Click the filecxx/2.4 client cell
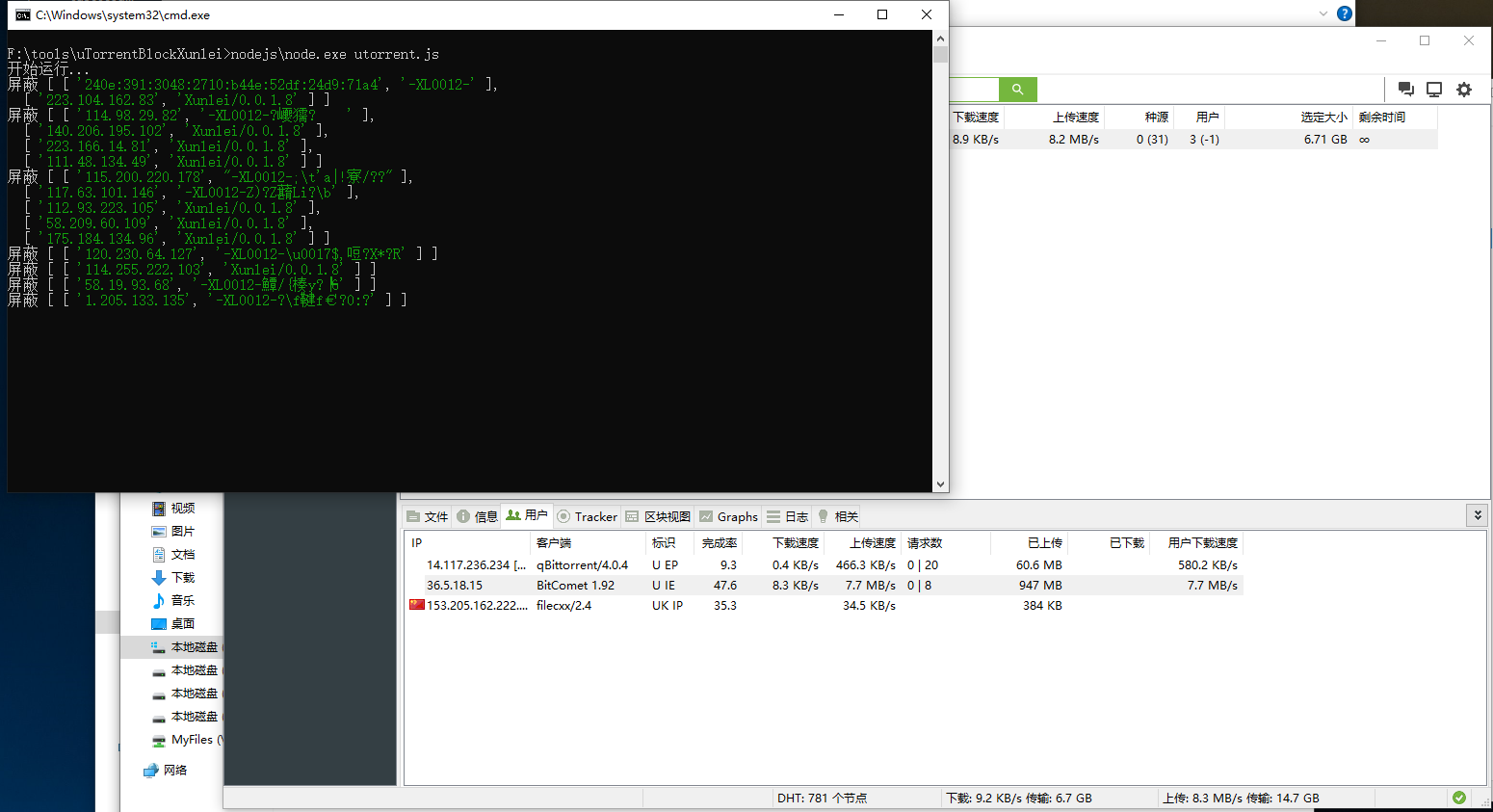Viewport: 1493px width, 812px height. click(563, 606)
